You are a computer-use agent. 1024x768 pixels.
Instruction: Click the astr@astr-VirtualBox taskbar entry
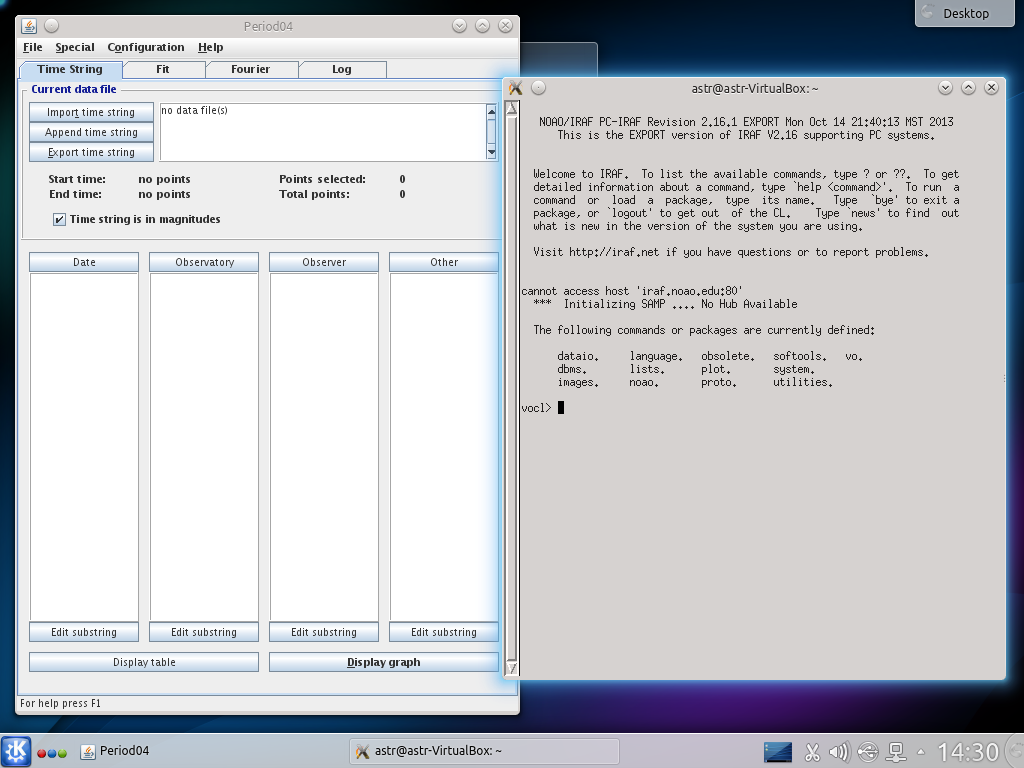484,751
